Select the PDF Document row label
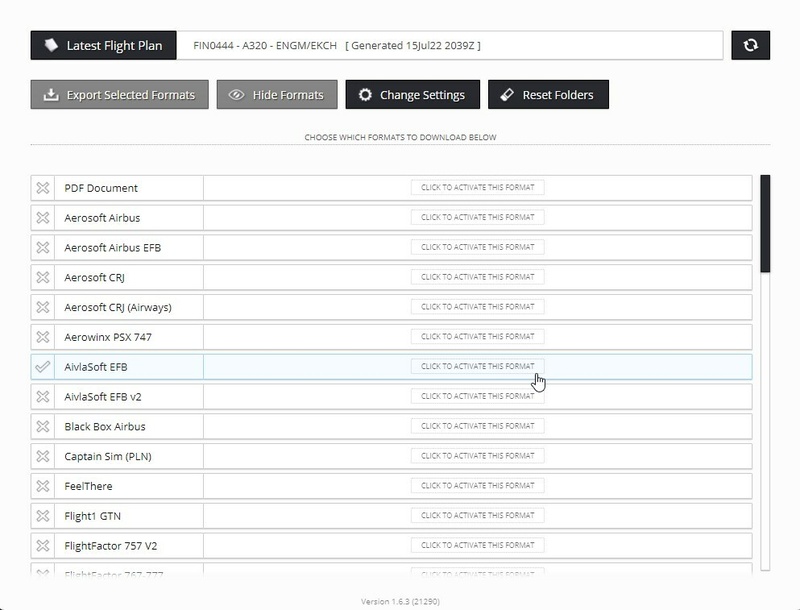 tap(101, 188)
